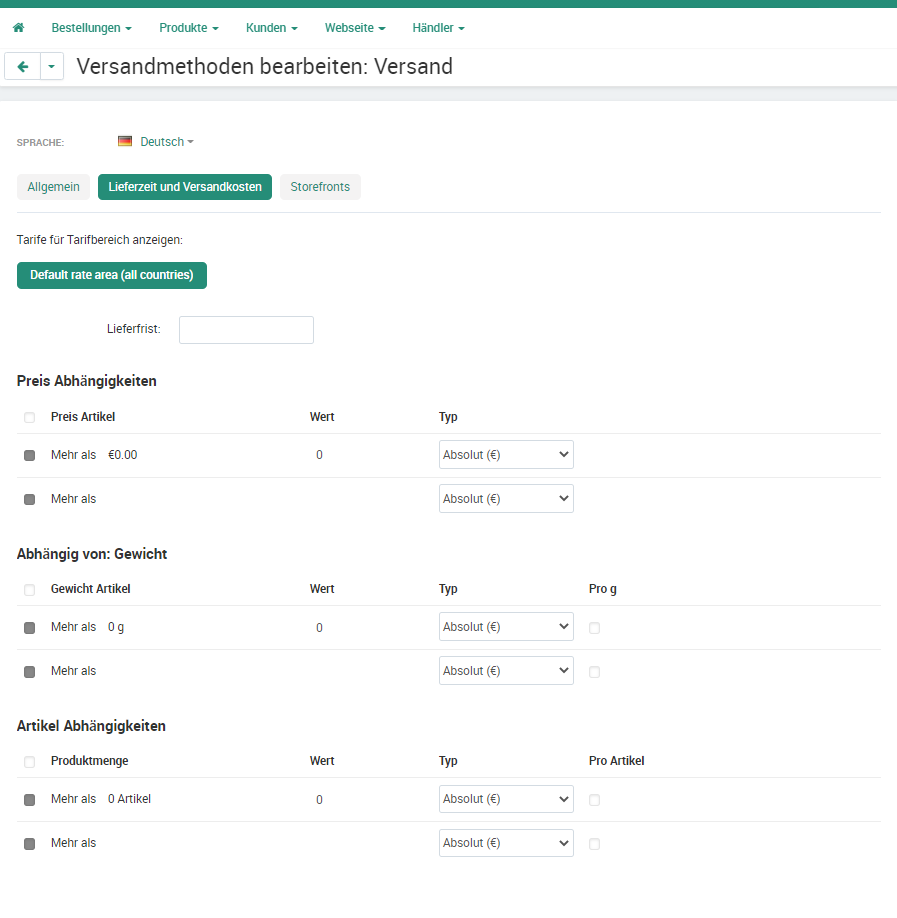
Task: Toggle the Produktmenge header checkbox
Action: [x=29, y=762]
